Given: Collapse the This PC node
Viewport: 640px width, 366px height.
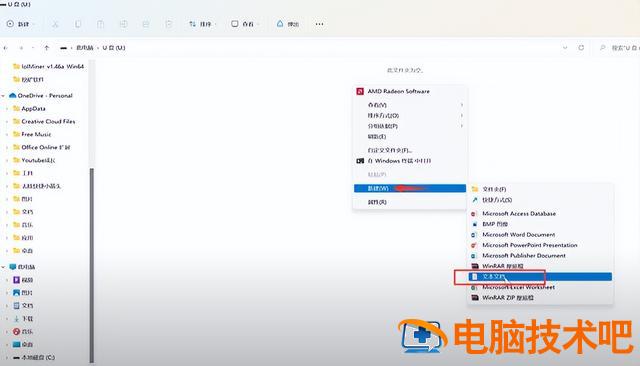Looking at the screenshot, I should tap(4, 267).
